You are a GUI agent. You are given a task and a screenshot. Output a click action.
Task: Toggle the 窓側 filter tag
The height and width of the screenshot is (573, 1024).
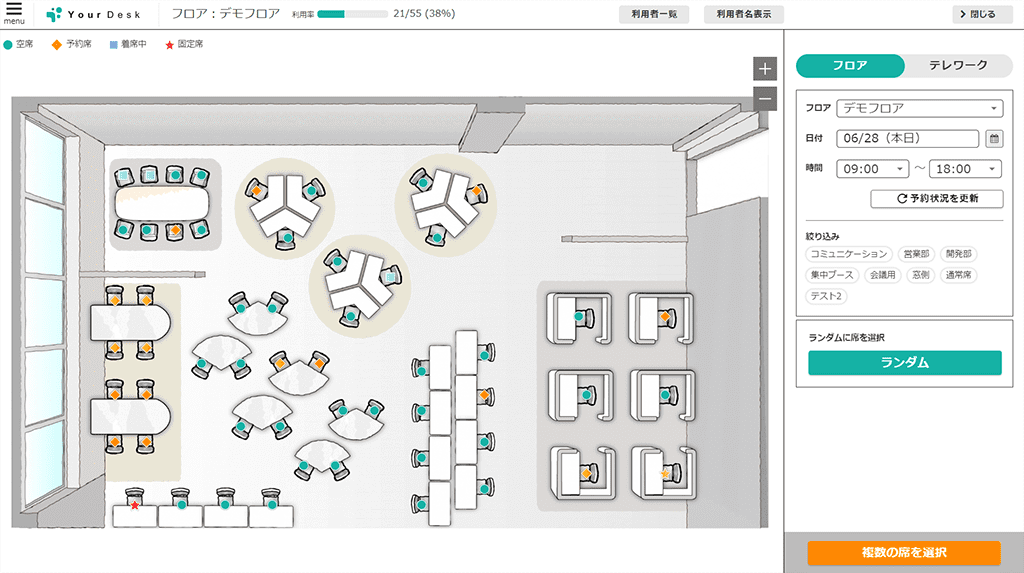920,274
